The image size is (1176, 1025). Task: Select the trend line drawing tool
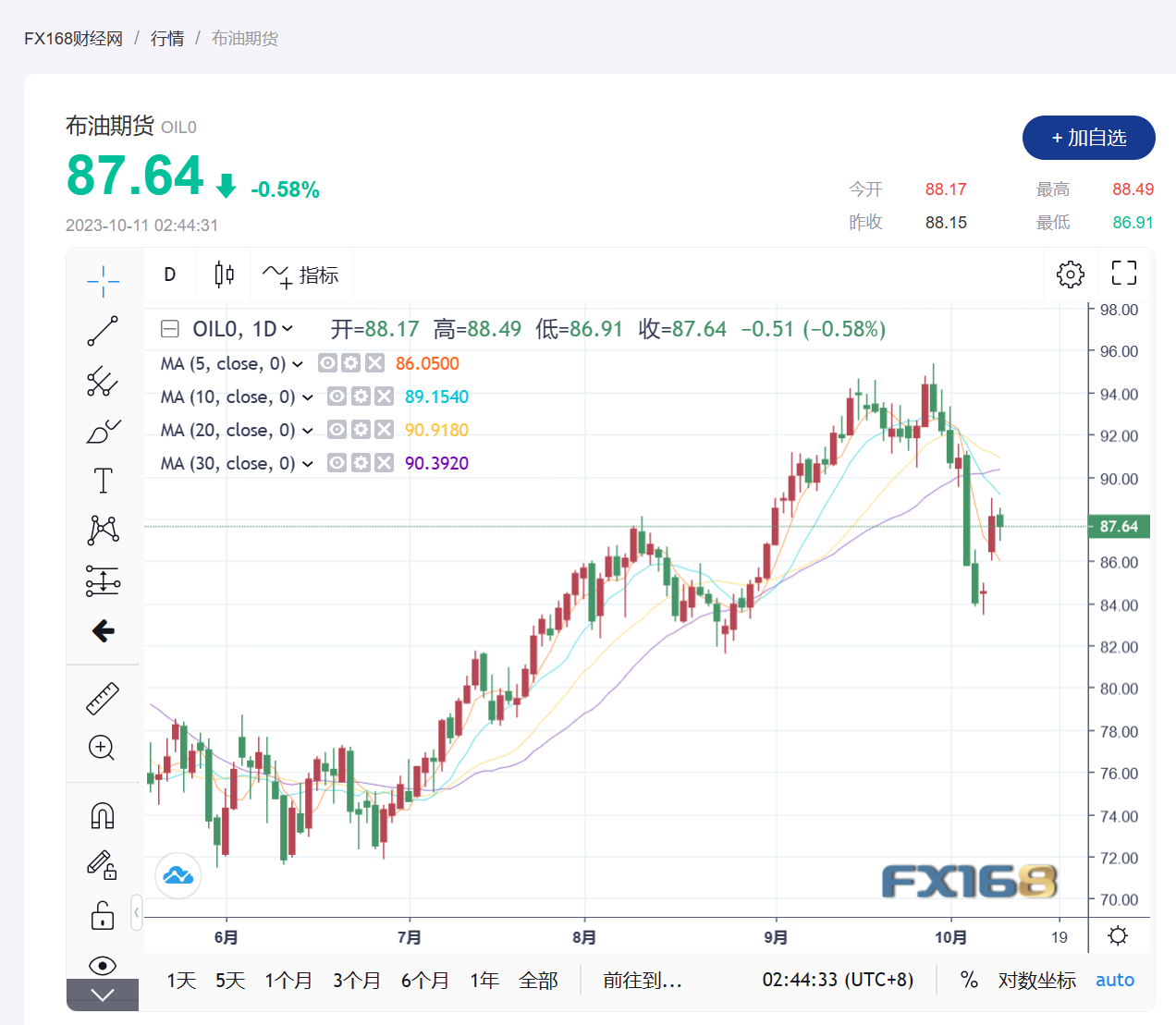click(103, 331)
